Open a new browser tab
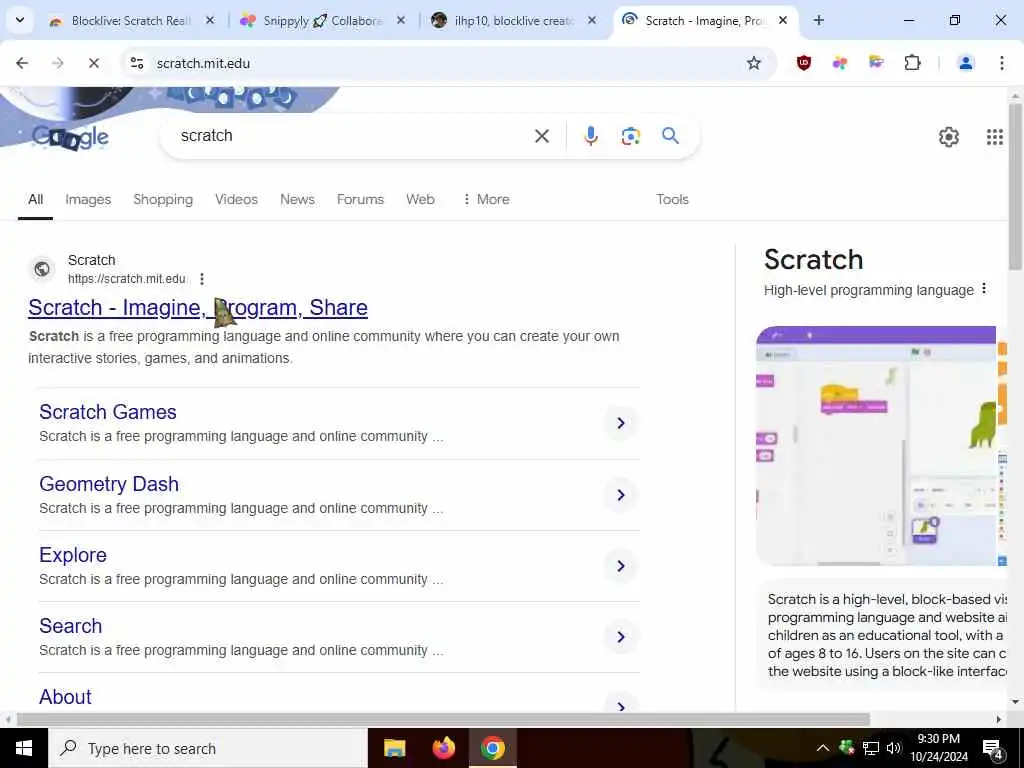This screenshot has width=1024, height=768. (x=818, y=20)
